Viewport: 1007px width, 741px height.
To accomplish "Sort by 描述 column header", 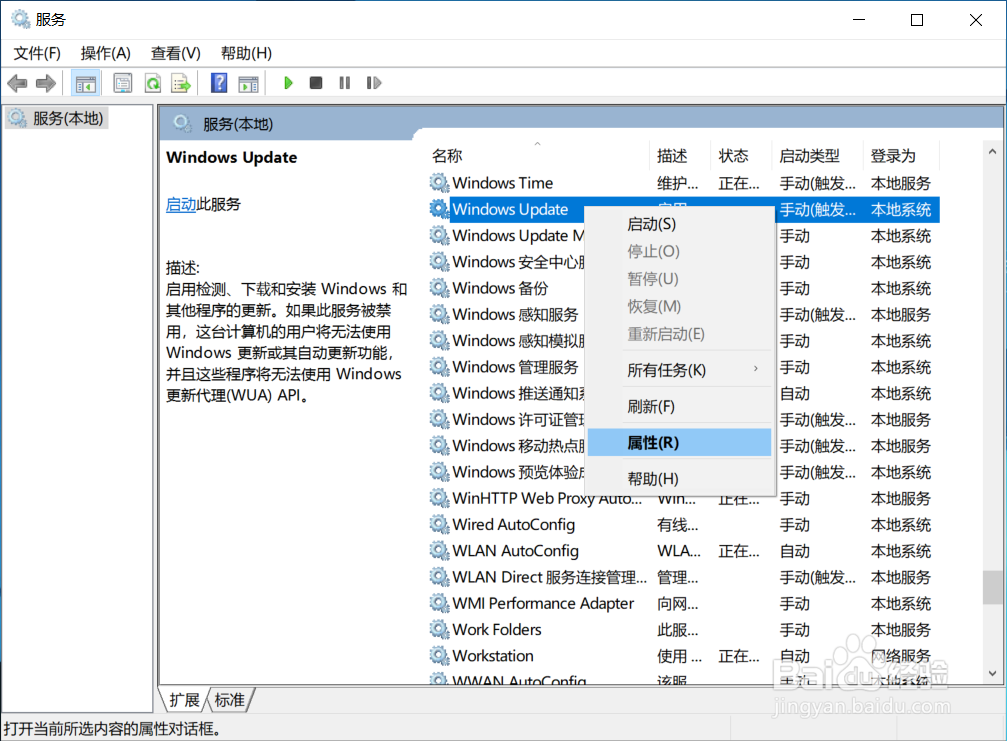I will [x=679, y=155].
